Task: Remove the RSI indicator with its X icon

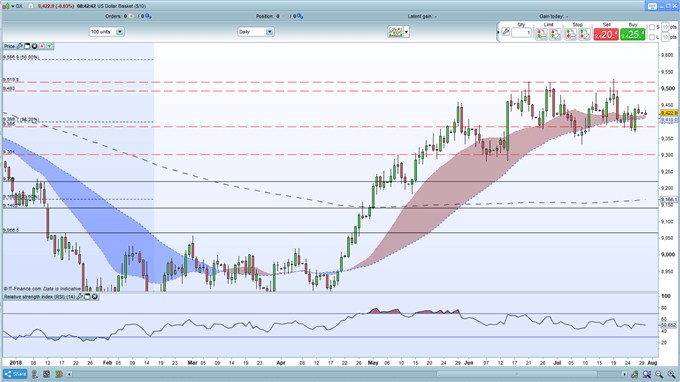Action: (95, 297)
